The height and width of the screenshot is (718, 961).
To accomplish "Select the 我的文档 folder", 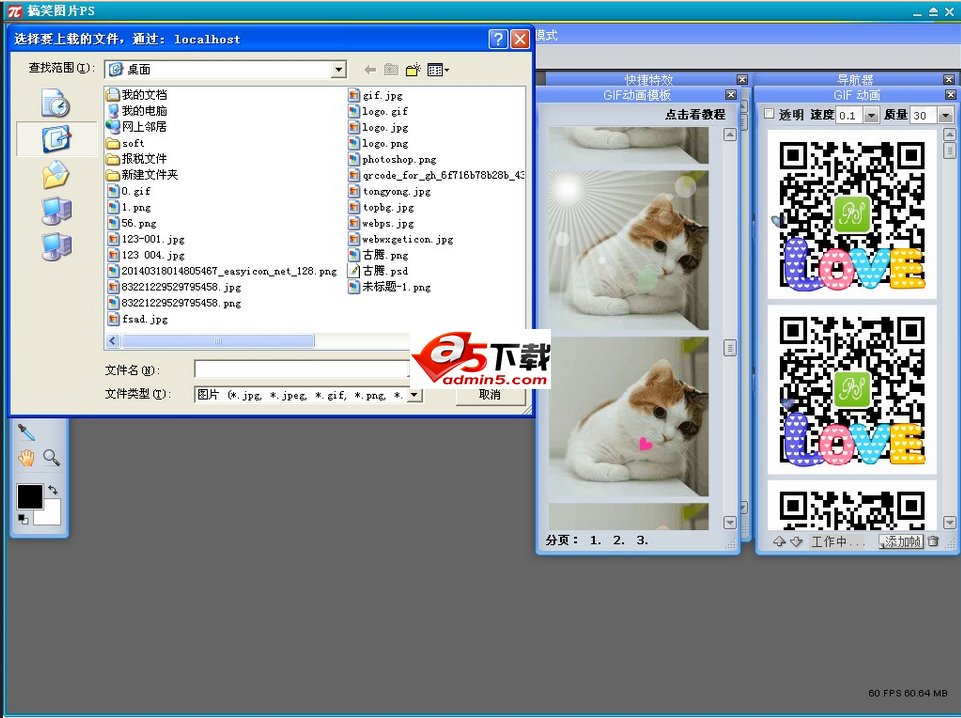I will pyautogui.click(x=137, y=95).
